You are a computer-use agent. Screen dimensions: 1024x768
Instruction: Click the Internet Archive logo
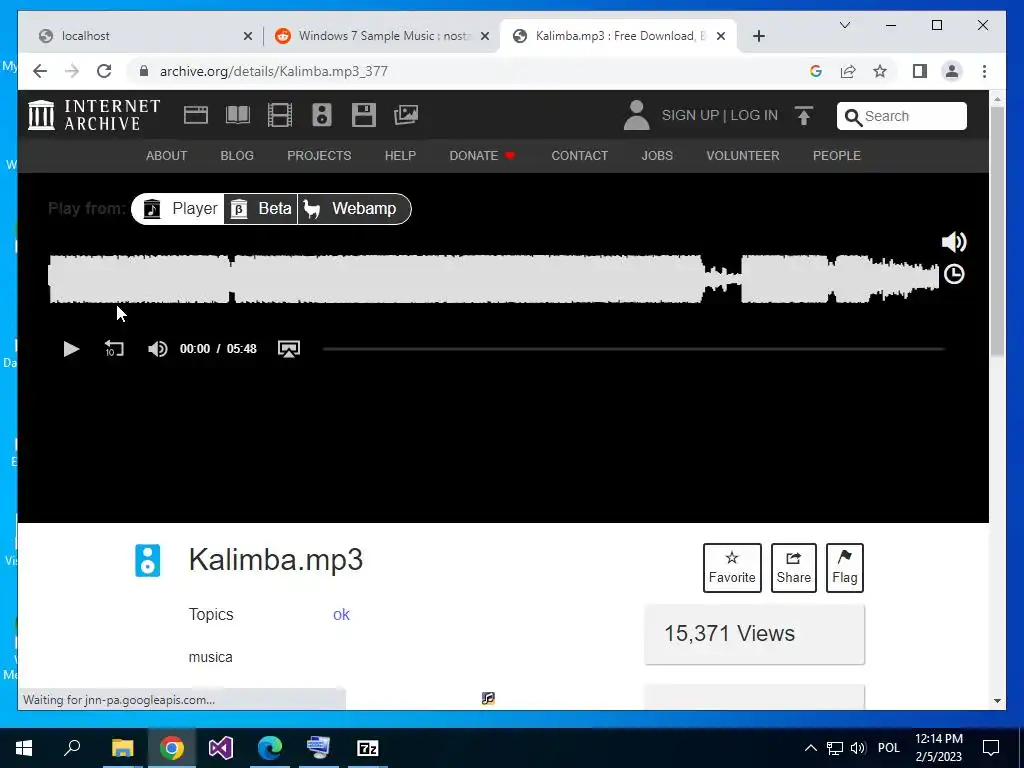94,115
